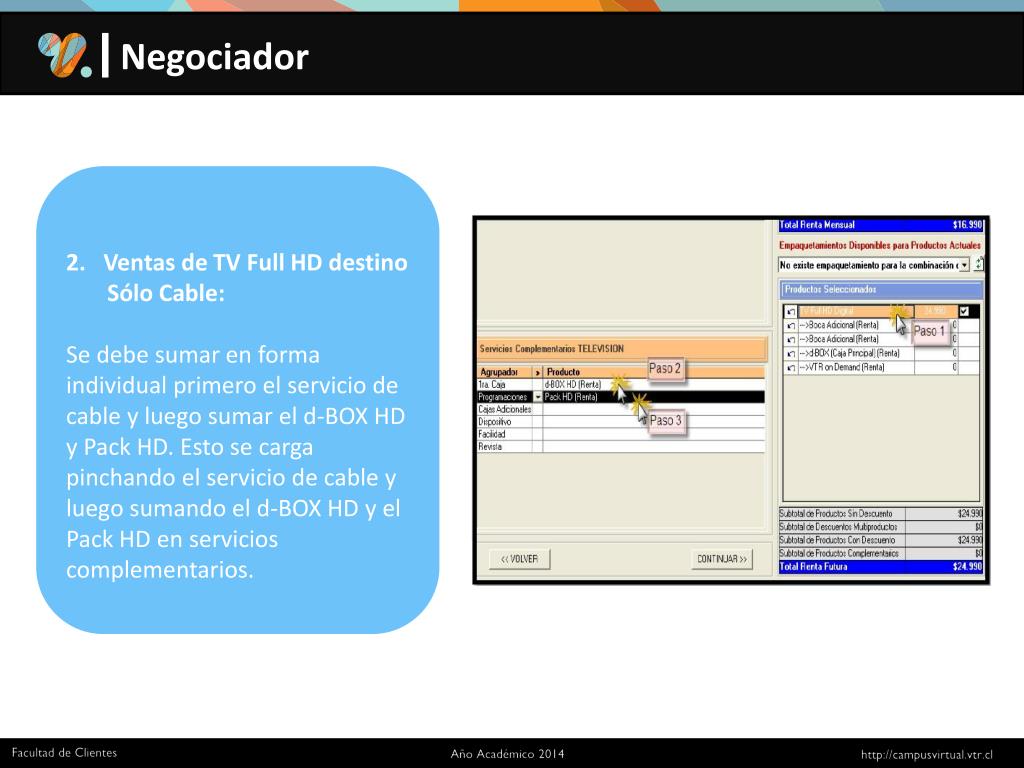Screen dimensions: 1024x768
Task: Click undo arrow for d-BOX (Caja Principal) row
Action: pos(790,353)
